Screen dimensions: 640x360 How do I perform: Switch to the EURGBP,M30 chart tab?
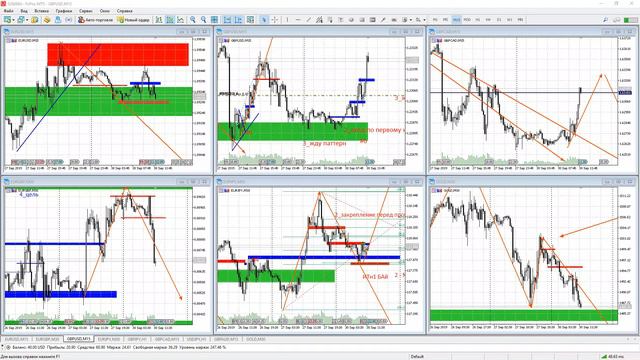(x=47, y=339)
